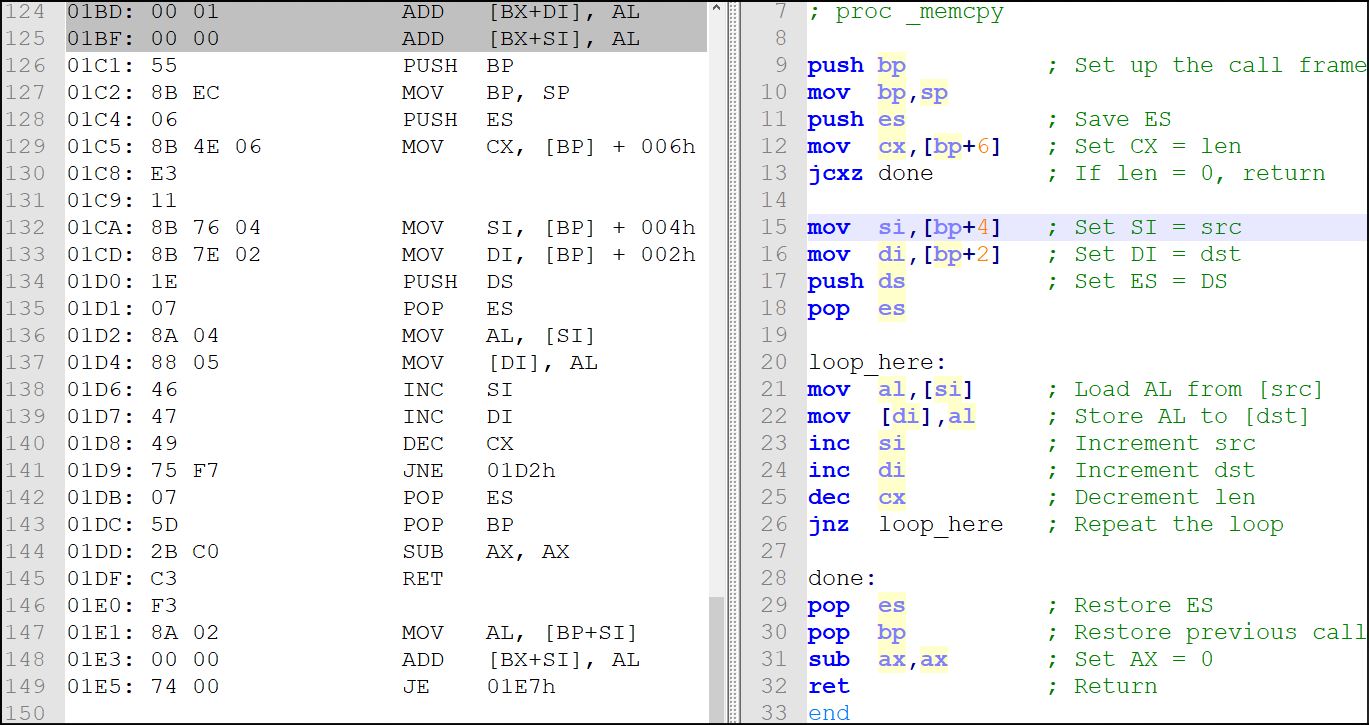This screenshot has height=725, width=1369.
Task: Click the 'loop_here:' label on line 20
Action: coord(877,364)
